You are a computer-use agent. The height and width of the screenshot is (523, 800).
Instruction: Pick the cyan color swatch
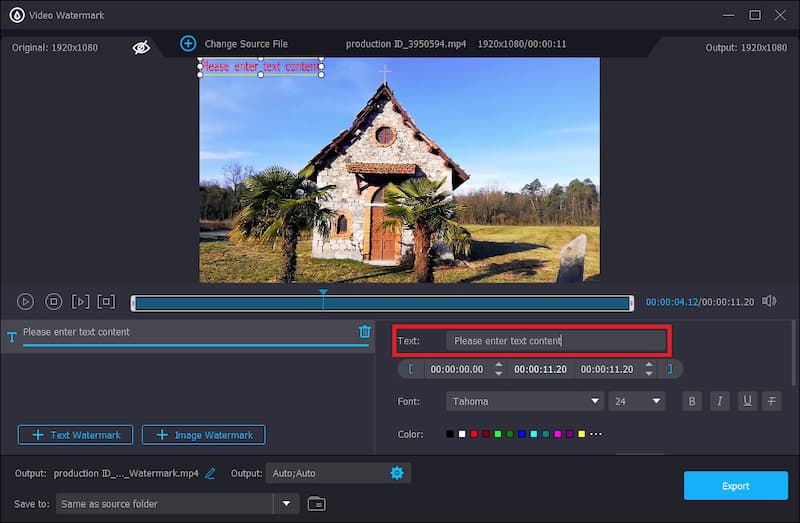[x=534, y=434]
